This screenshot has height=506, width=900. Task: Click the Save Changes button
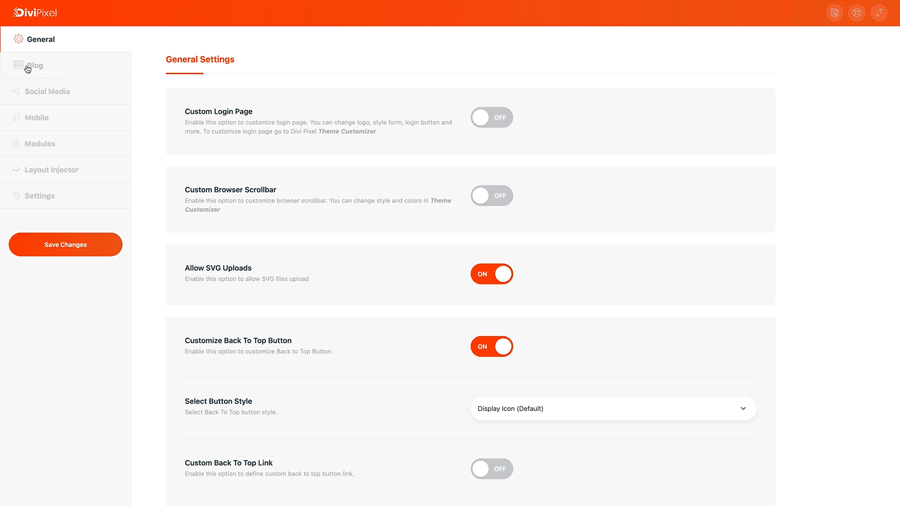click(x=65, y=244)
